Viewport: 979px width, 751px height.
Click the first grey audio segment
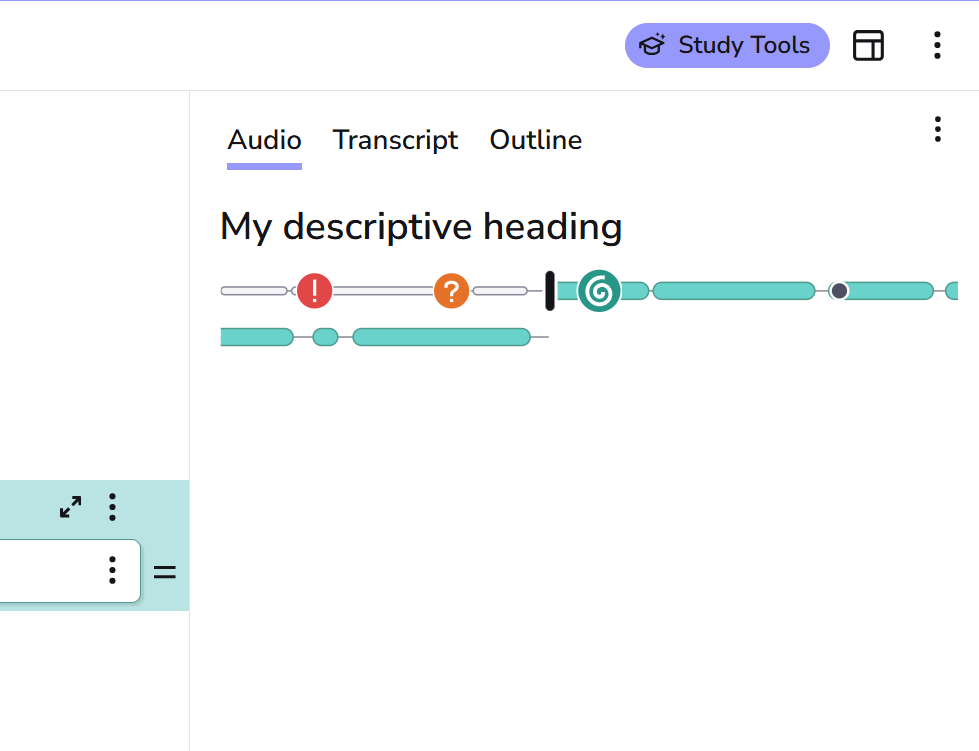coord(254,291)
